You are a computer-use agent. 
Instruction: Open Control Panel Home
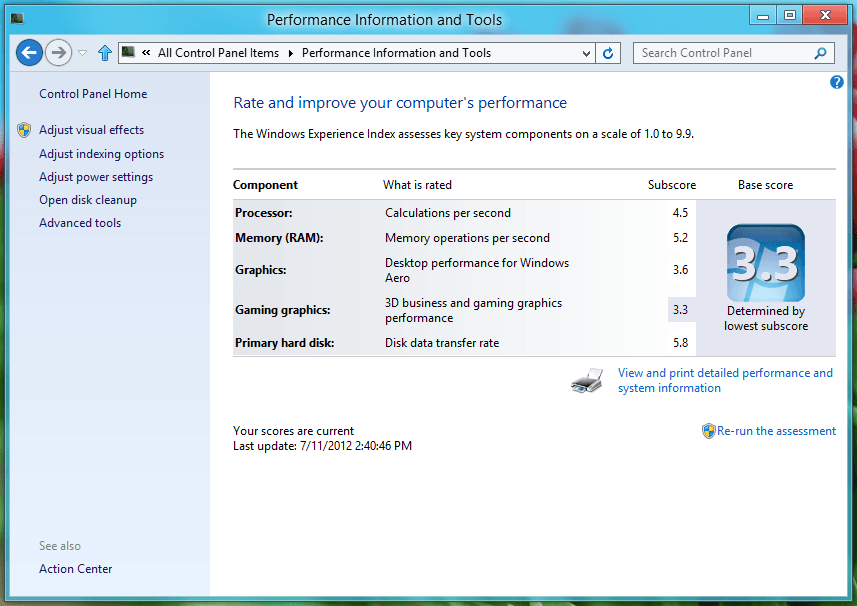(x=93, y=94)
